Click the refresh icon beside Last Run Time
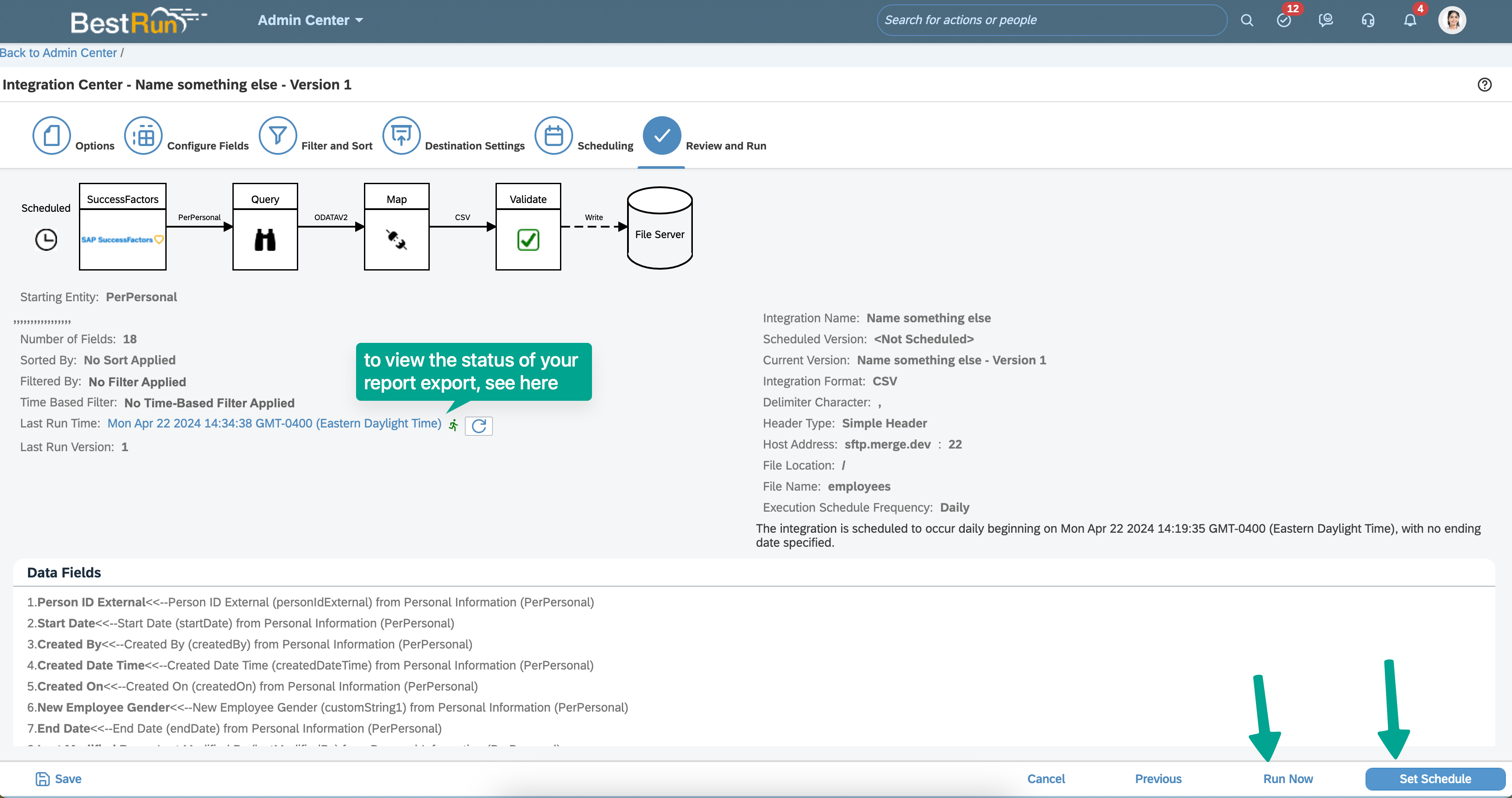 click(x=478, y=426)
